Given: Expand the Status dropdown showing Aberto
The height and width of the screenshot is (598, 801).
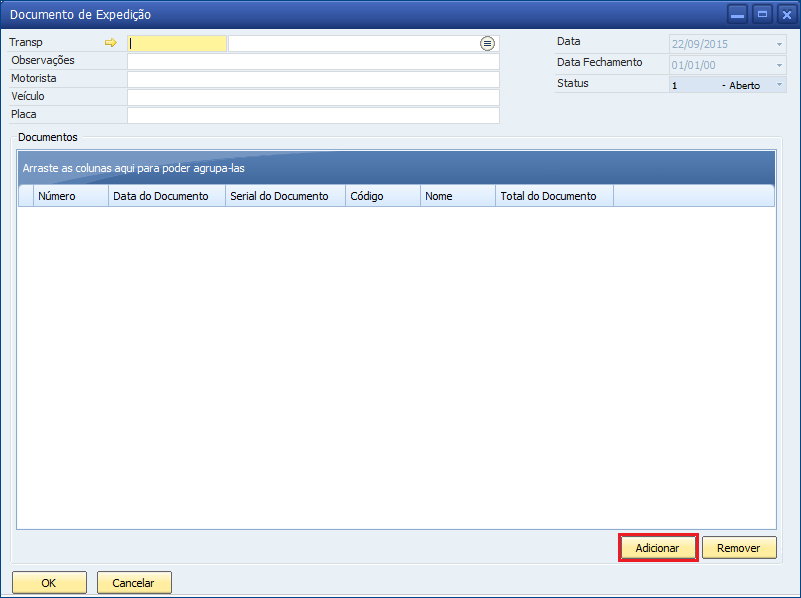Looking at the screenshot, I should coord(779,85).
